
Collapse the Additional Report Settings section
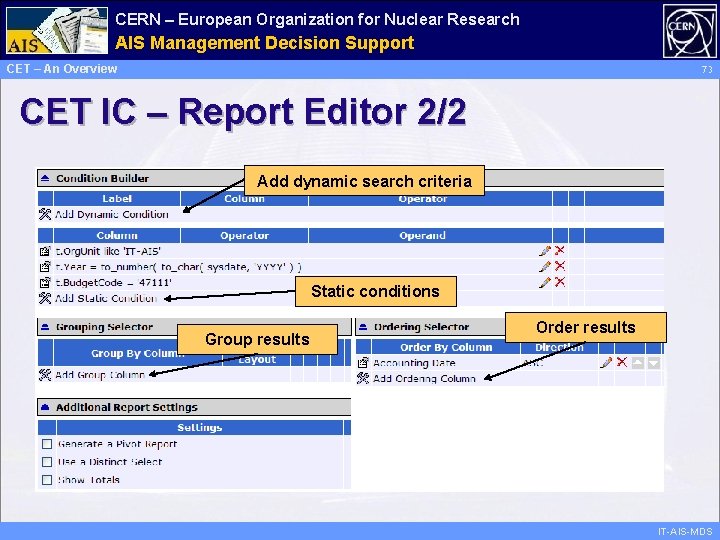pos(45,407)
